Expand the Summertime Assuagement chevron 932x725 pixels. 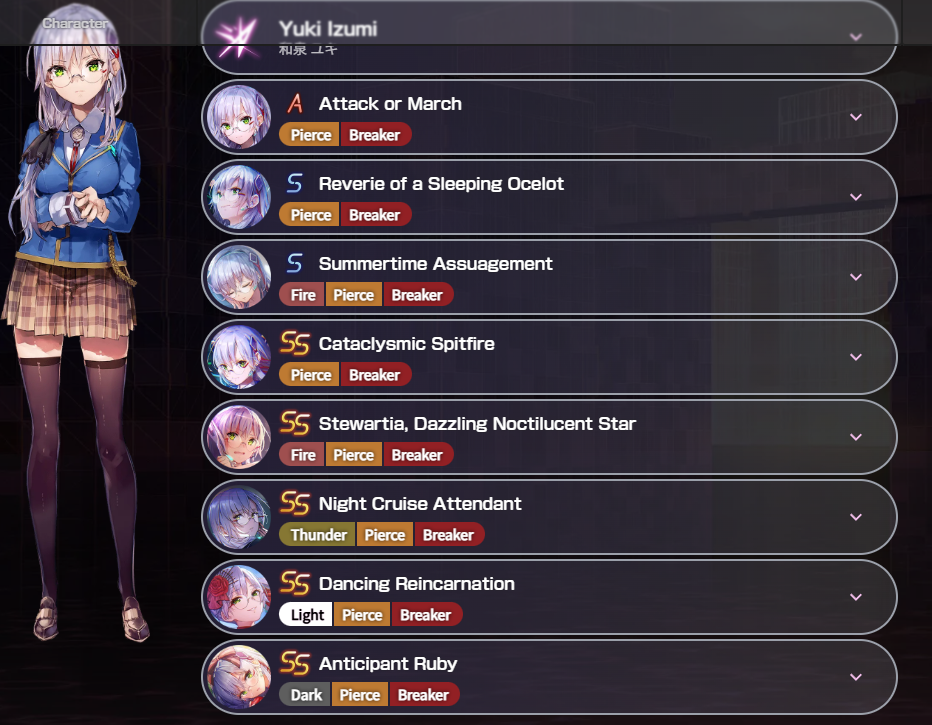(x=856, y=277)
